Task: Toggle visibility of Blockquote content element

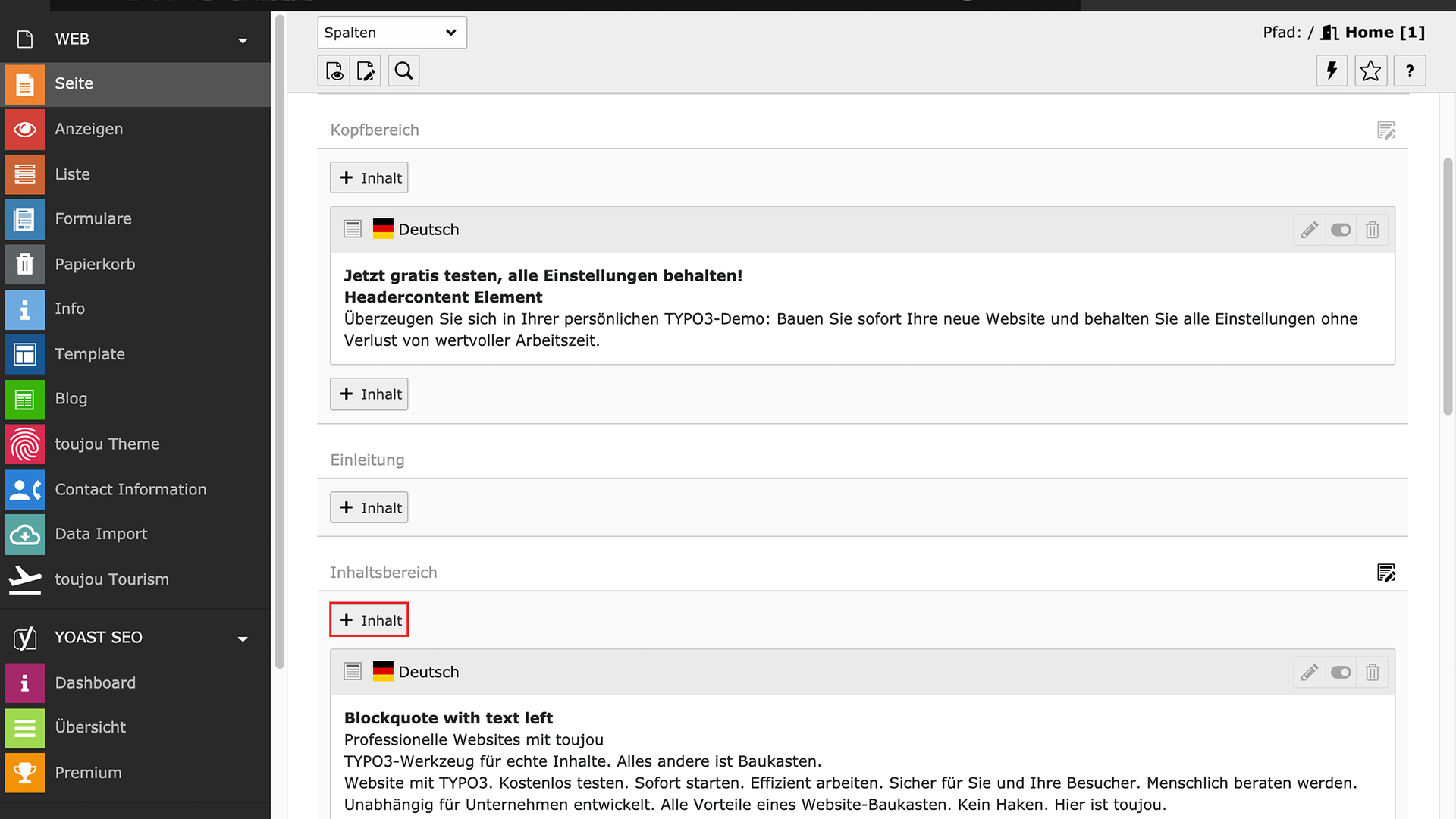Action: click(1341, 673)
